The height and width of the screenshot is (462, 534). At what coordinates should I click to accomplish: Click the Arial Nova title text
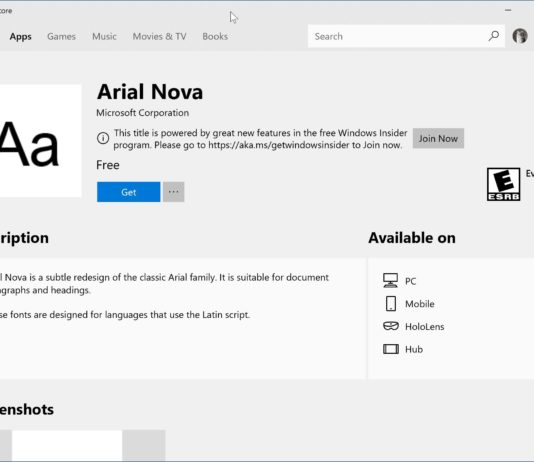click(150, 92)
